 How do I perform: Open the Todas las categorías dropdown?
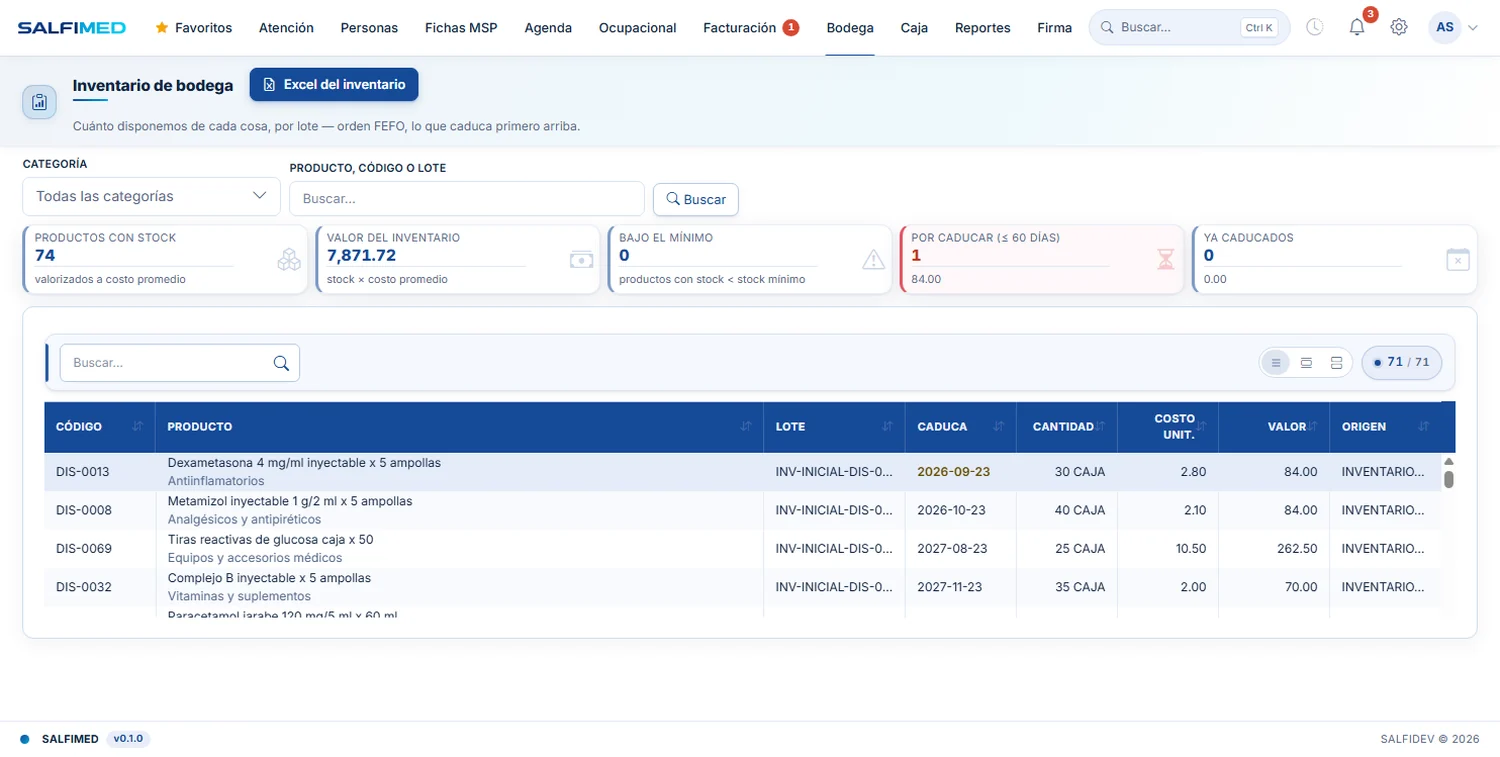click(x=151, y=196)
